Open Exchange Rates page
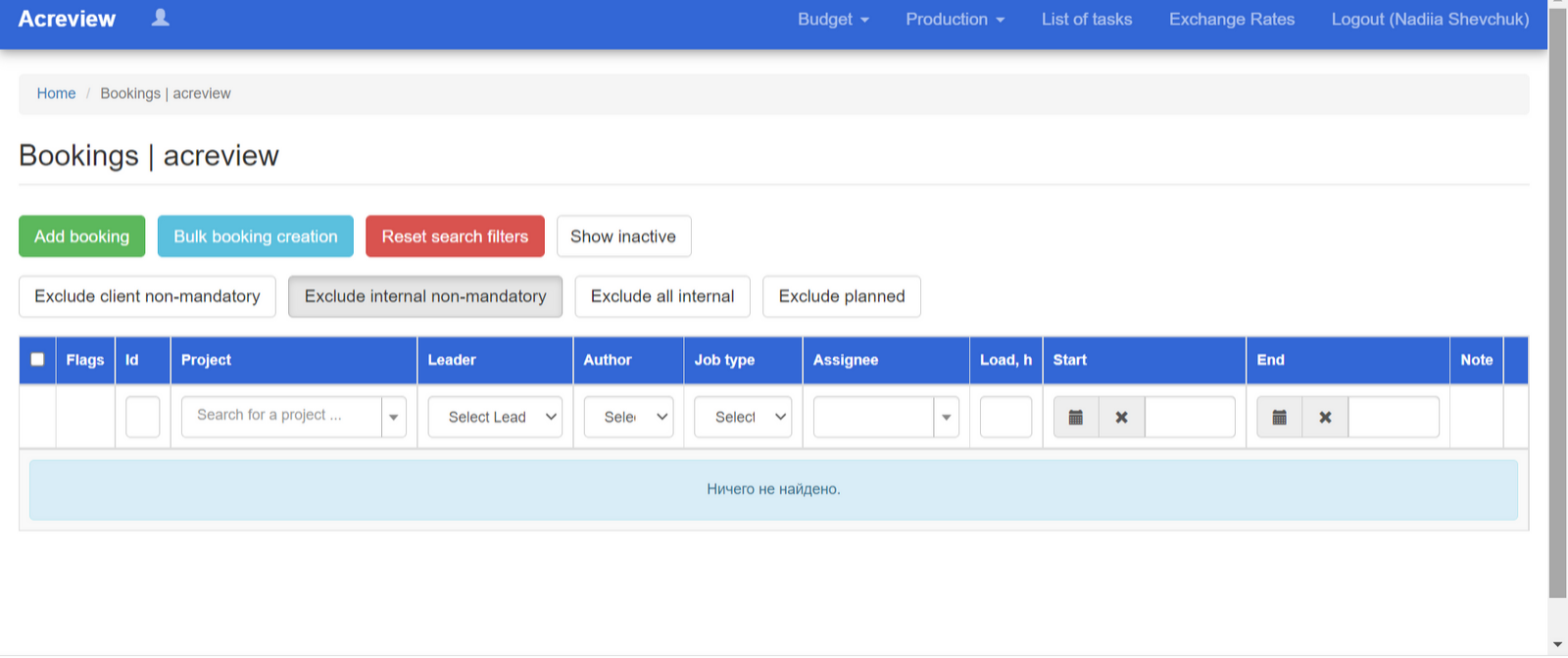The height and width of the screenshot is (658, 1568). (x=1232, y=19)
